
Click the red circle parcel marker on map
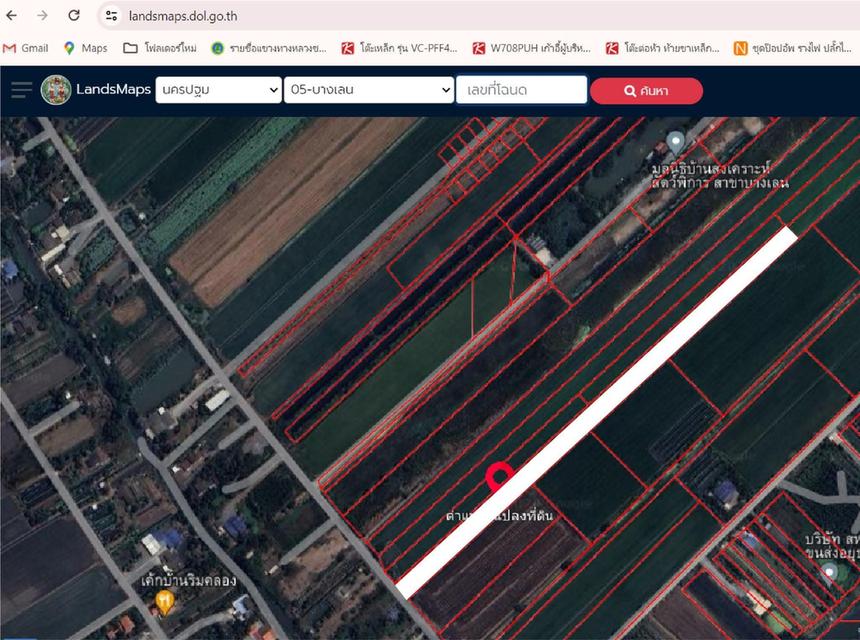(499, 477)
